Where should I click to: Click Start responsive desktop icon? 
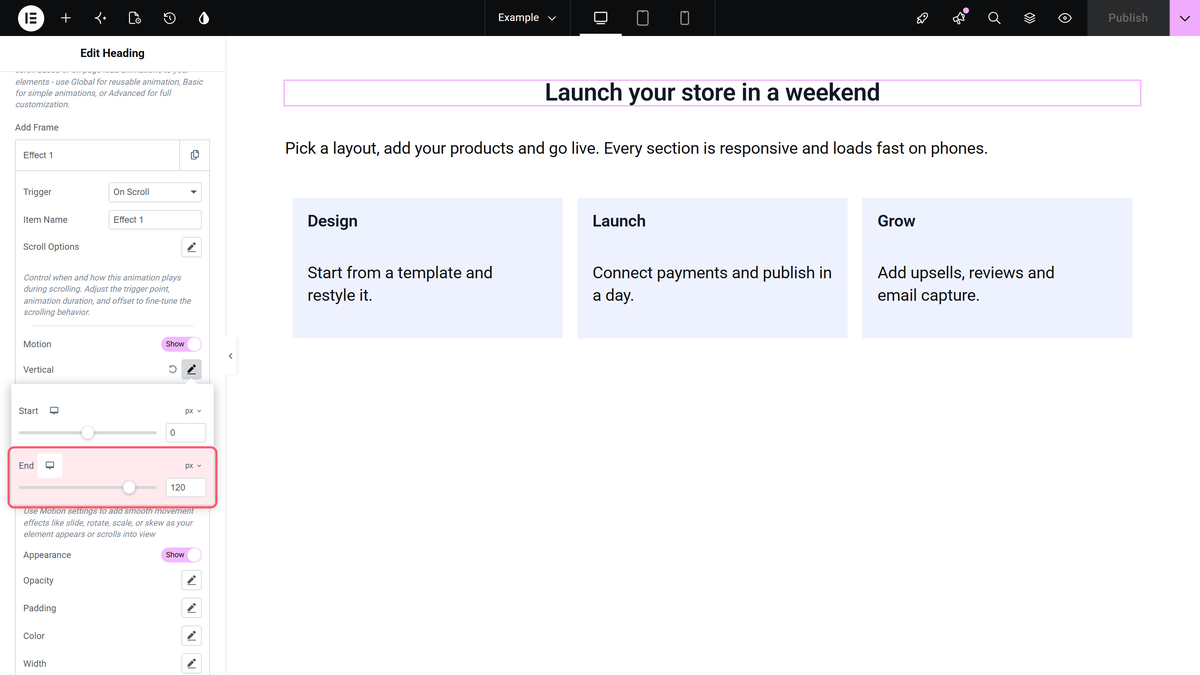(55, 411)
